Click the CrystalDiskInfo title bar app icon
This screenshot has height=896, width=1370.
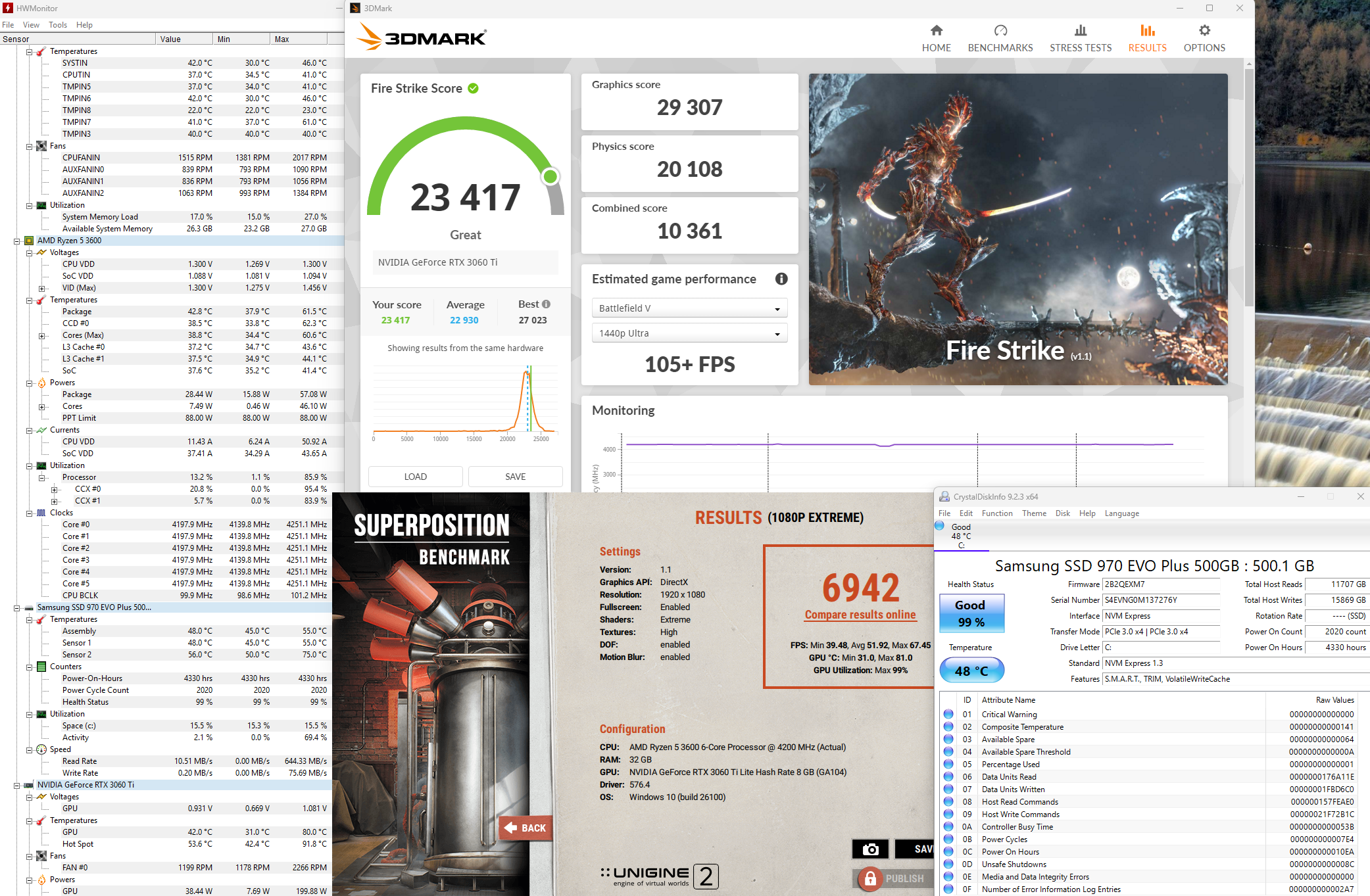pos(944,496)
